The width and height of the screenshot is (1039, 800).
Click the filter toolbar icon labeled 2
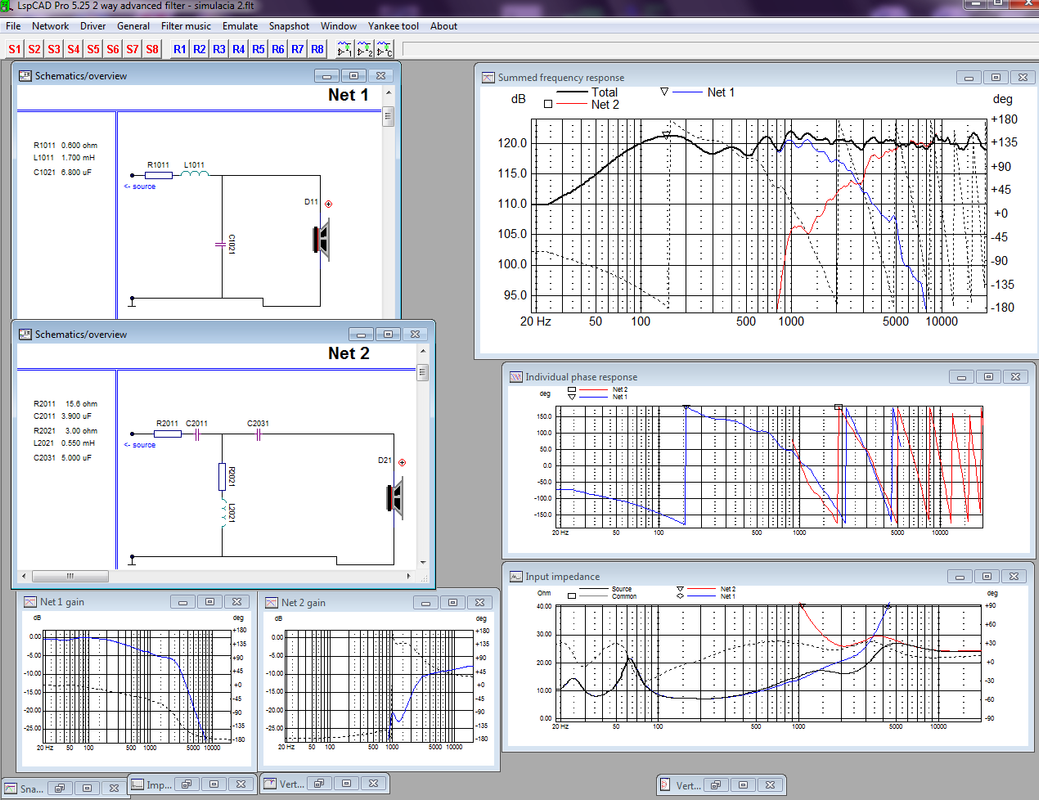click(364, 49)
